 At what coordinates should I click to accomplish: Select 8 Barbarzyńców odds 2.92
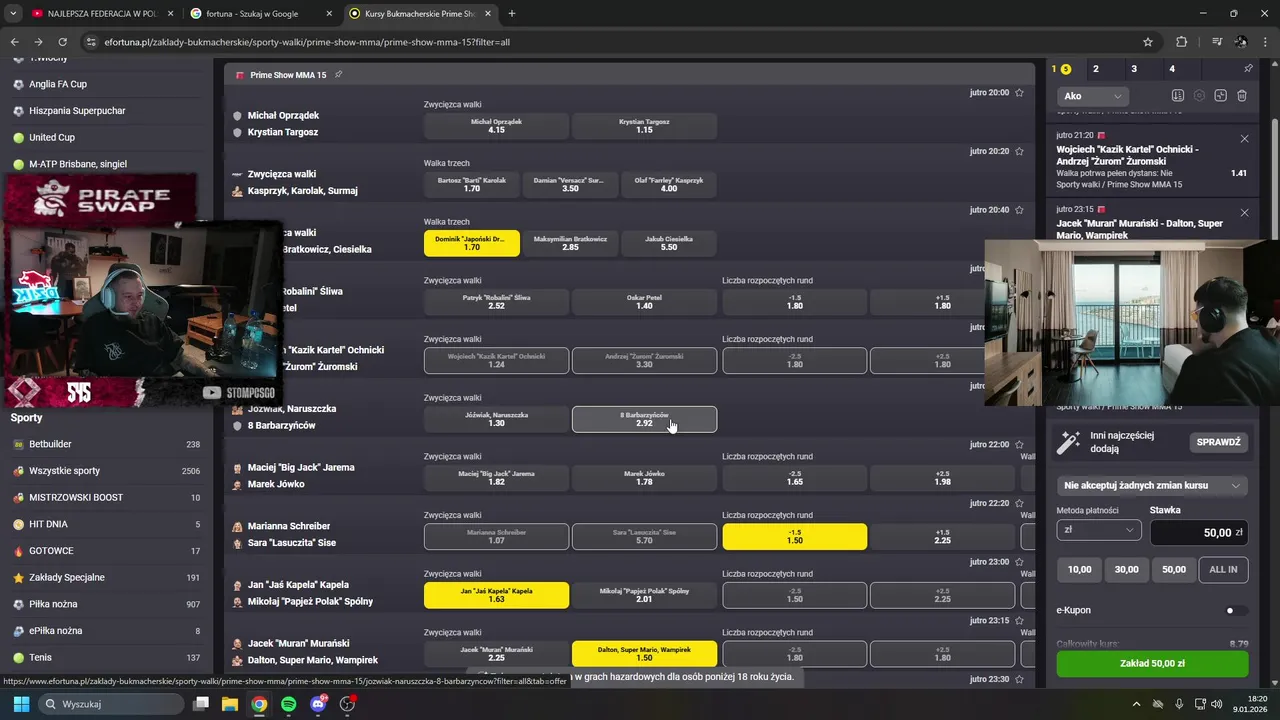point(644,419)
